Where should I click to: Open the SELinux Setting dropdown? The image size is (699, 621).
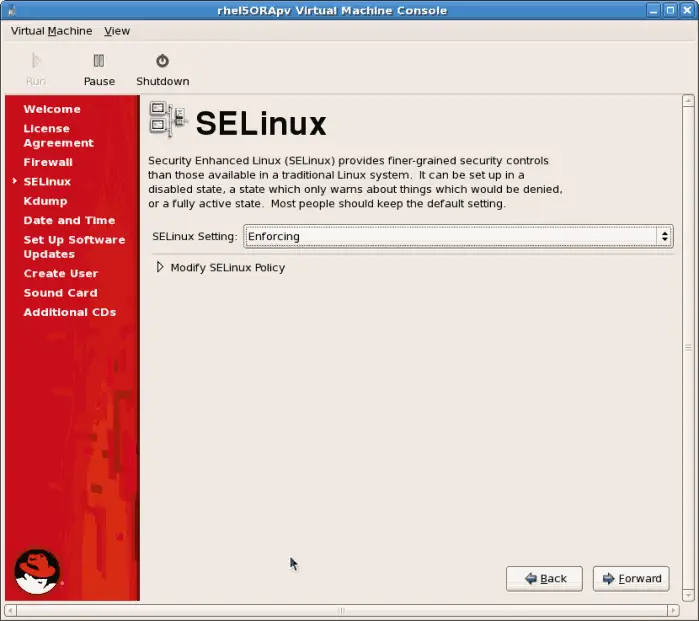(458, 237)
